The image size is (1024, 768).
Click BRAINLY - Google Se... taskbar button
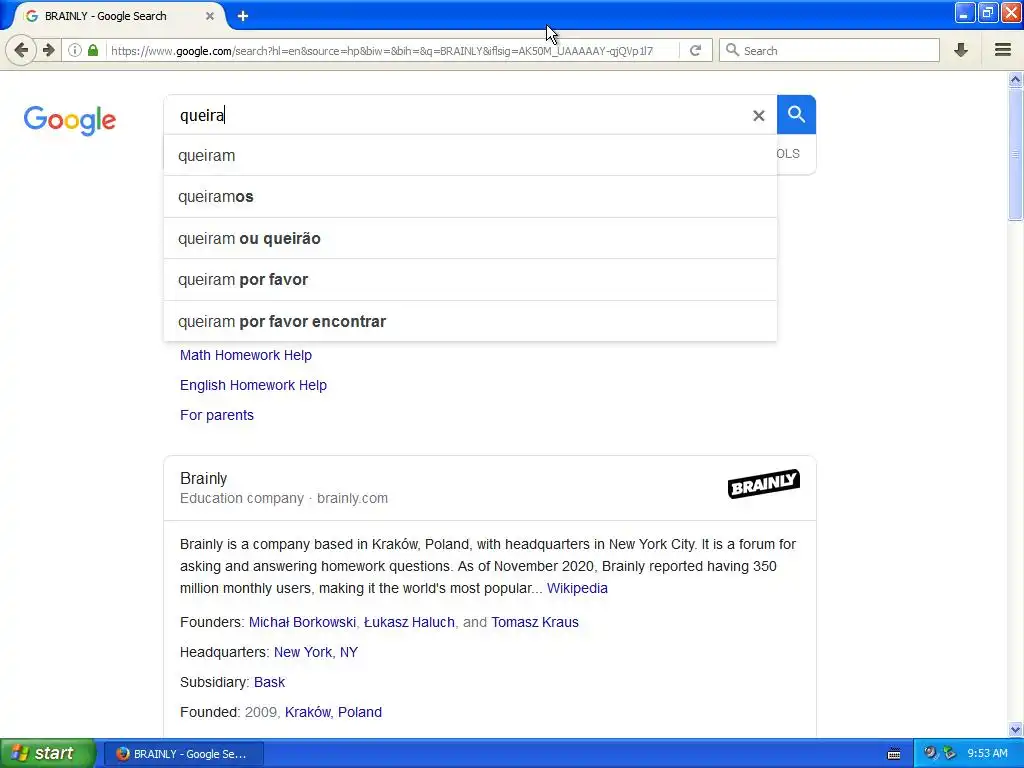tap(184, 754)
